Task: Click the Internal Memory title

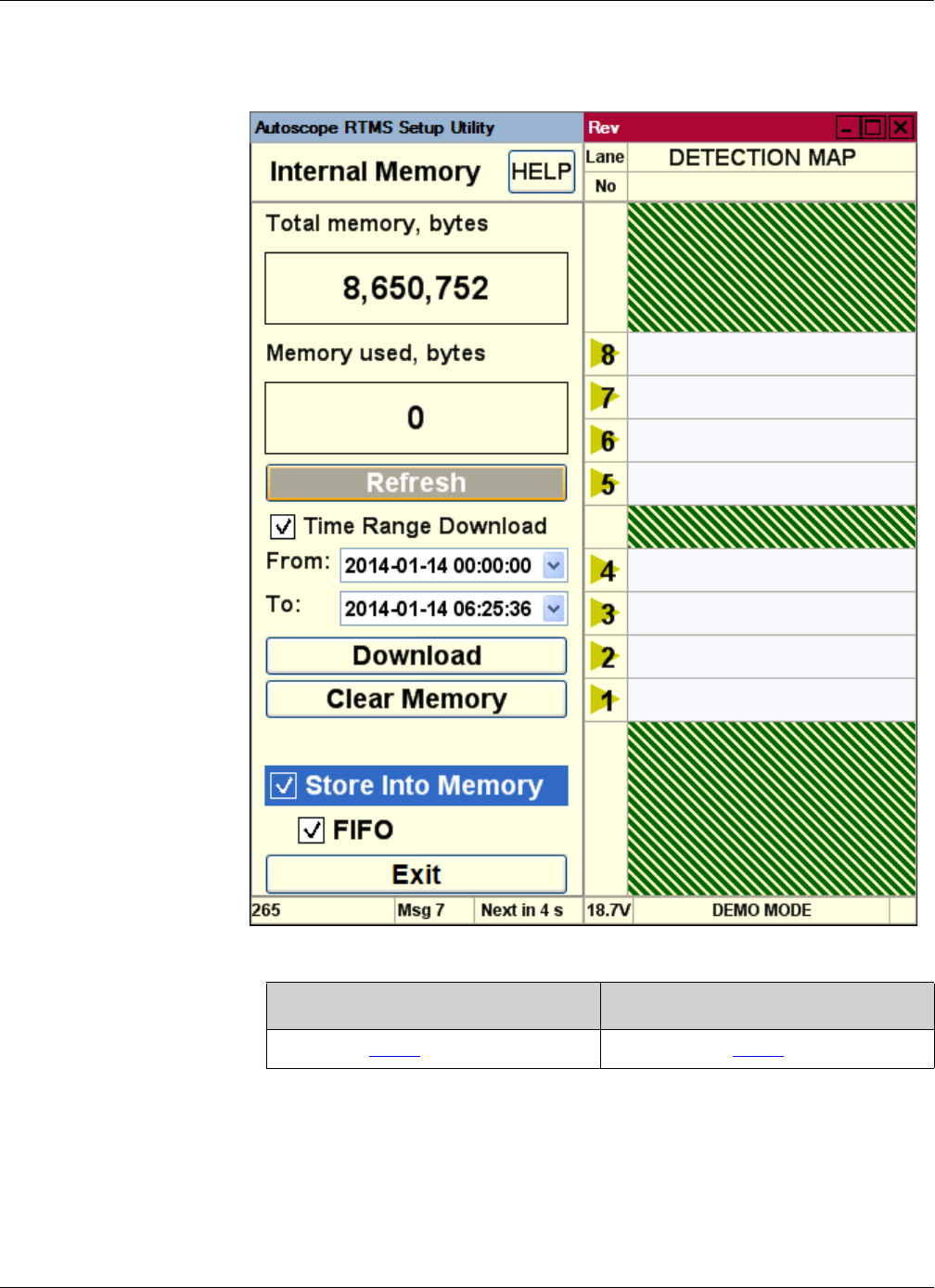Action: pyautogui.click(x=375, y=172)
